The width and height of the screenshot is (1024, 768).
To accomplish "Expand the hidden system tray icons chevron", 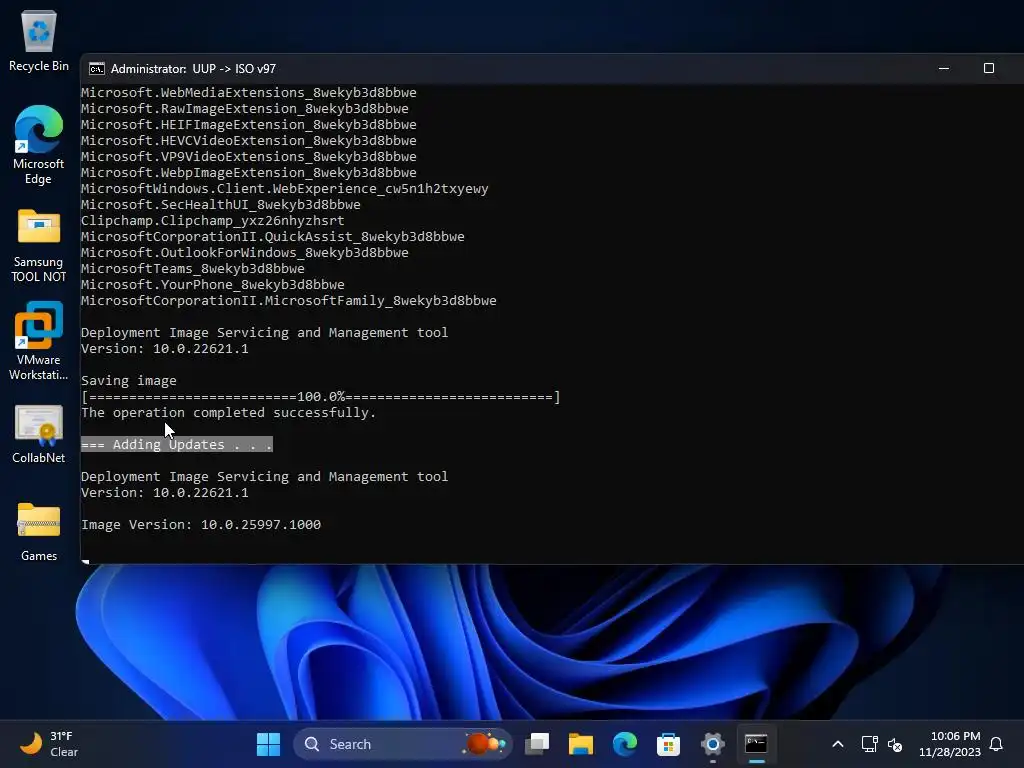I will tap(838, 744).
